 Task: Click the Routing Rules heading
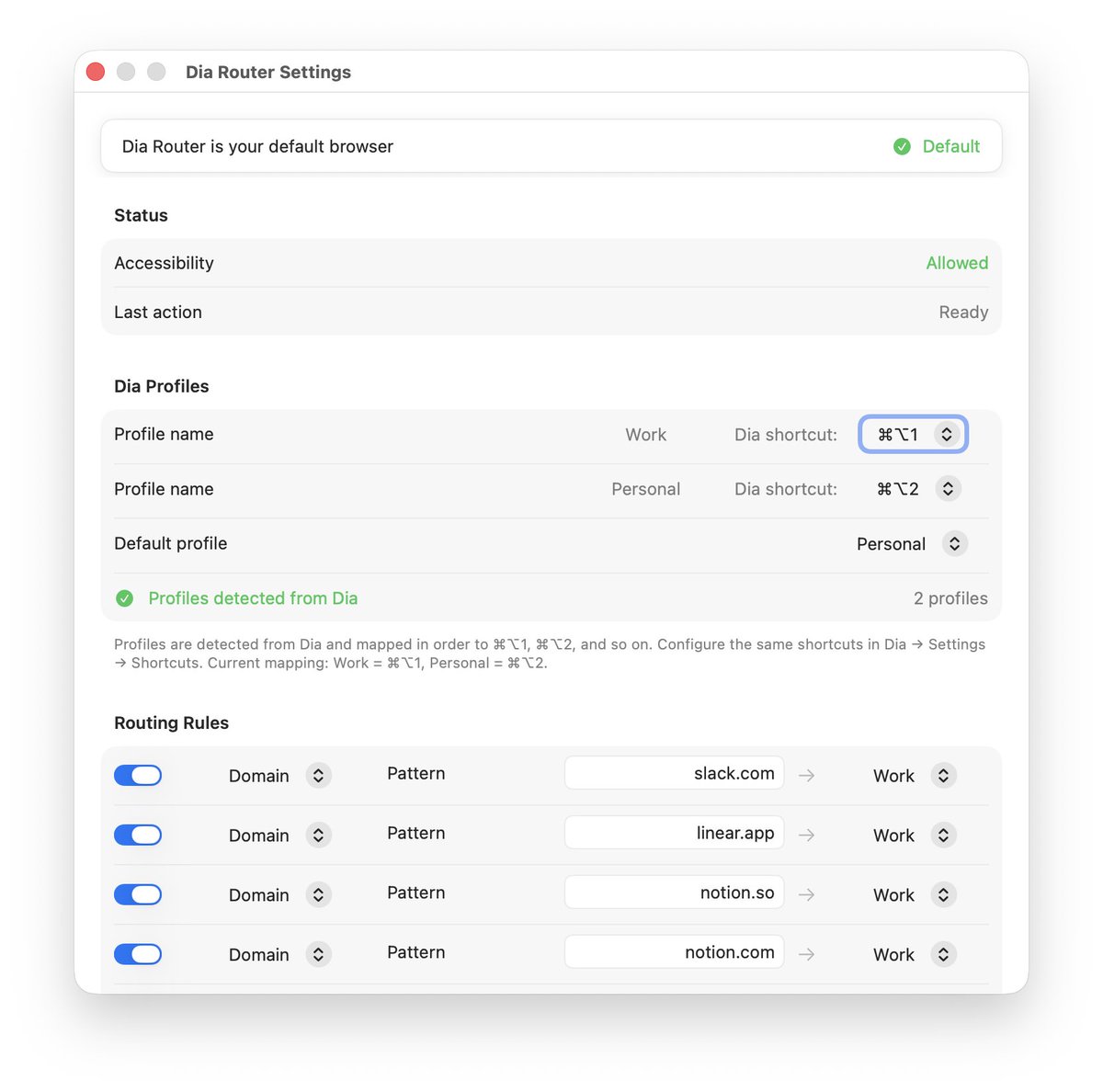171,722
